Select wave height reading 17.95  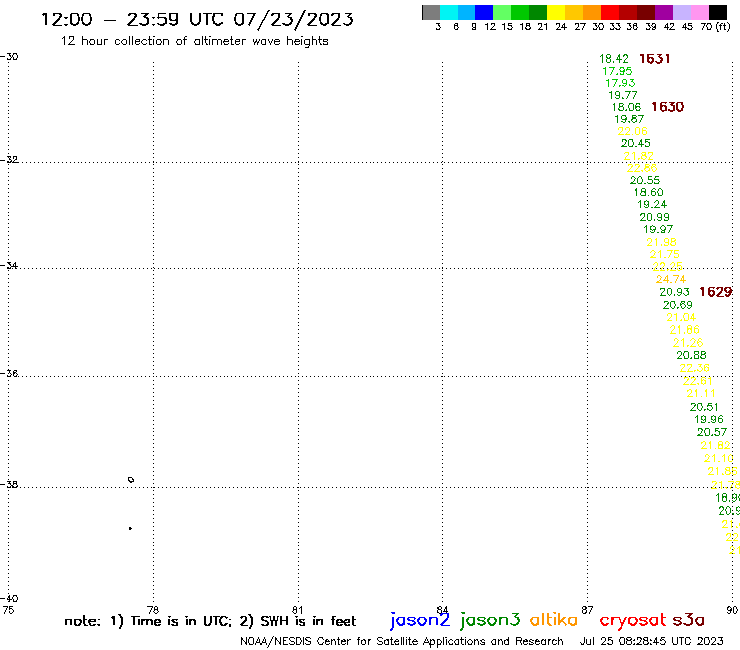point(617,71)
